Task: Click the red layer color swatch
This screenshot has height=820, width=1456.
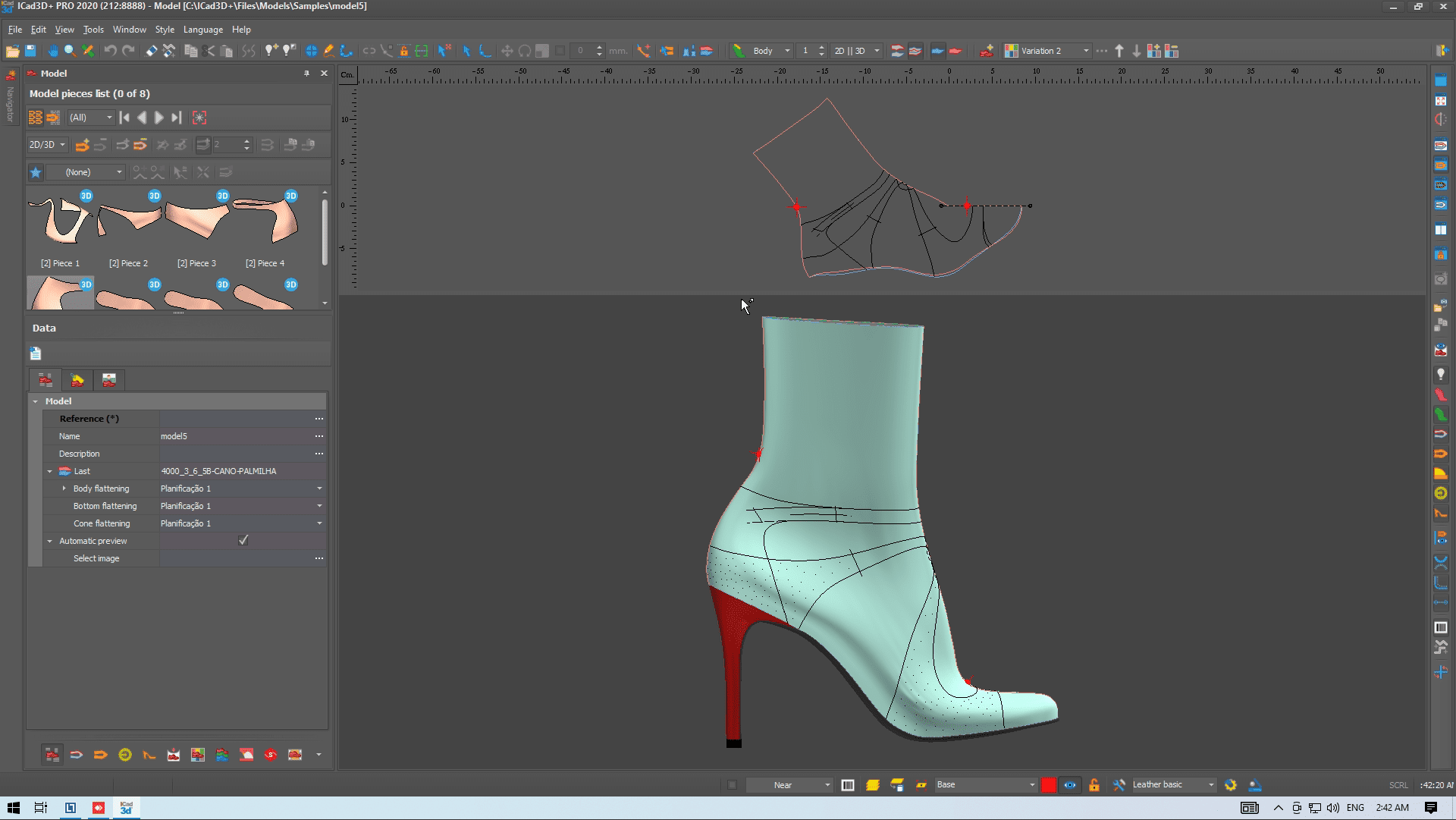Action: point(1048,785)
